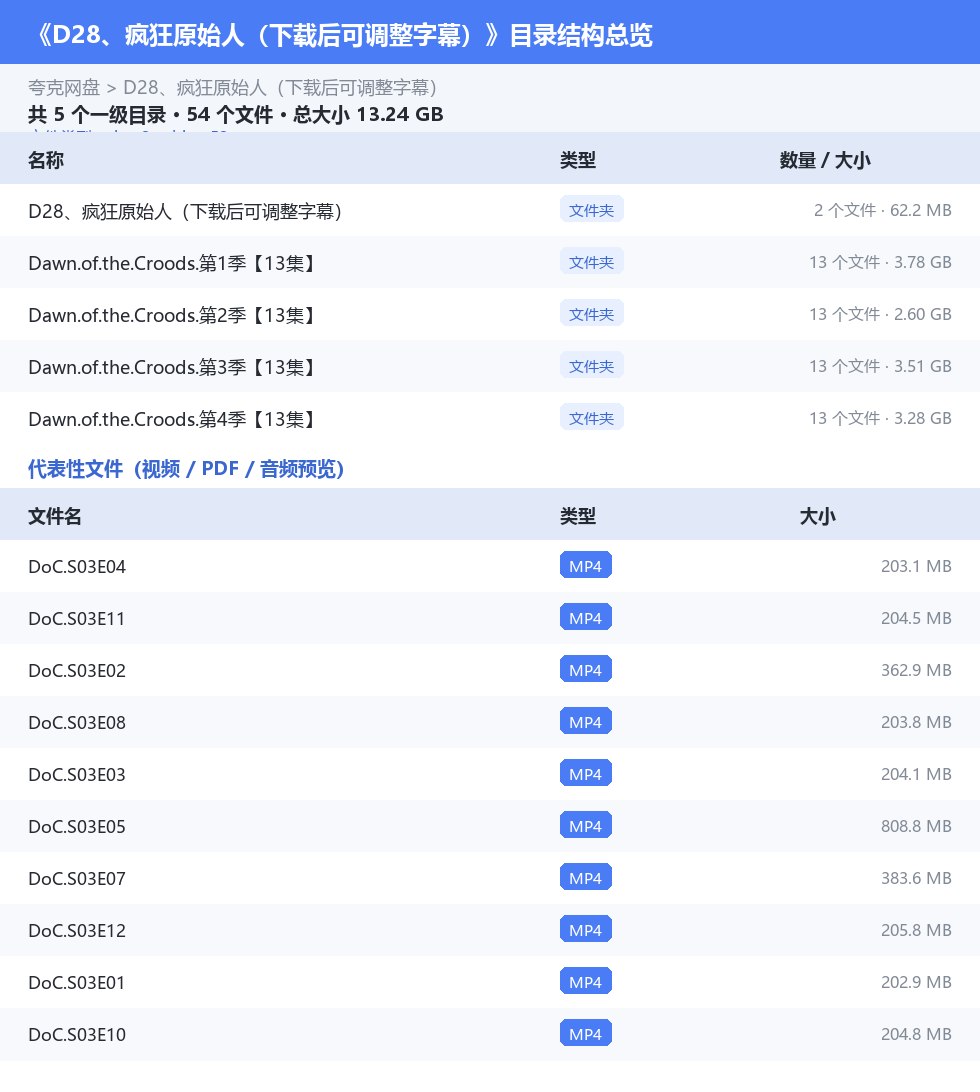
Task: Select size value 203.1 MB
Action: (916, 566)
